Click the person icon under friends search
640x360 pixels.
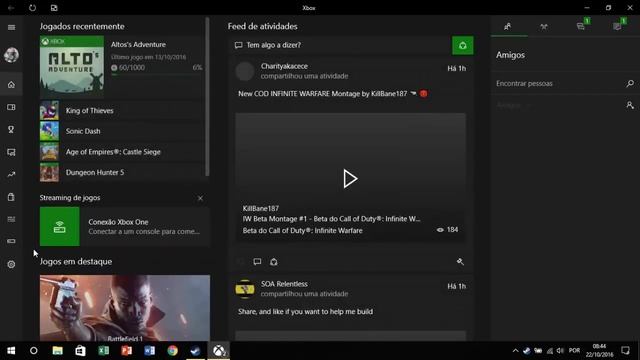630,105
